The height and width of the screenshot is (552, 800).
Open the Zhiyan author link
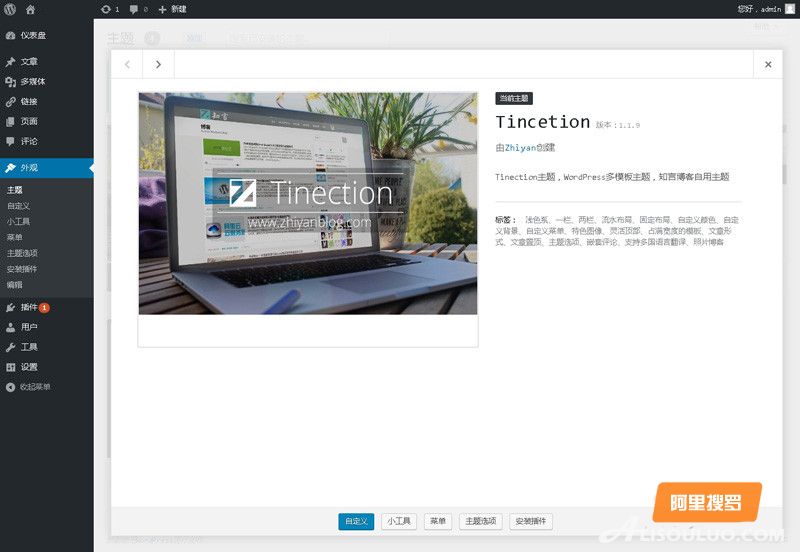520,147
